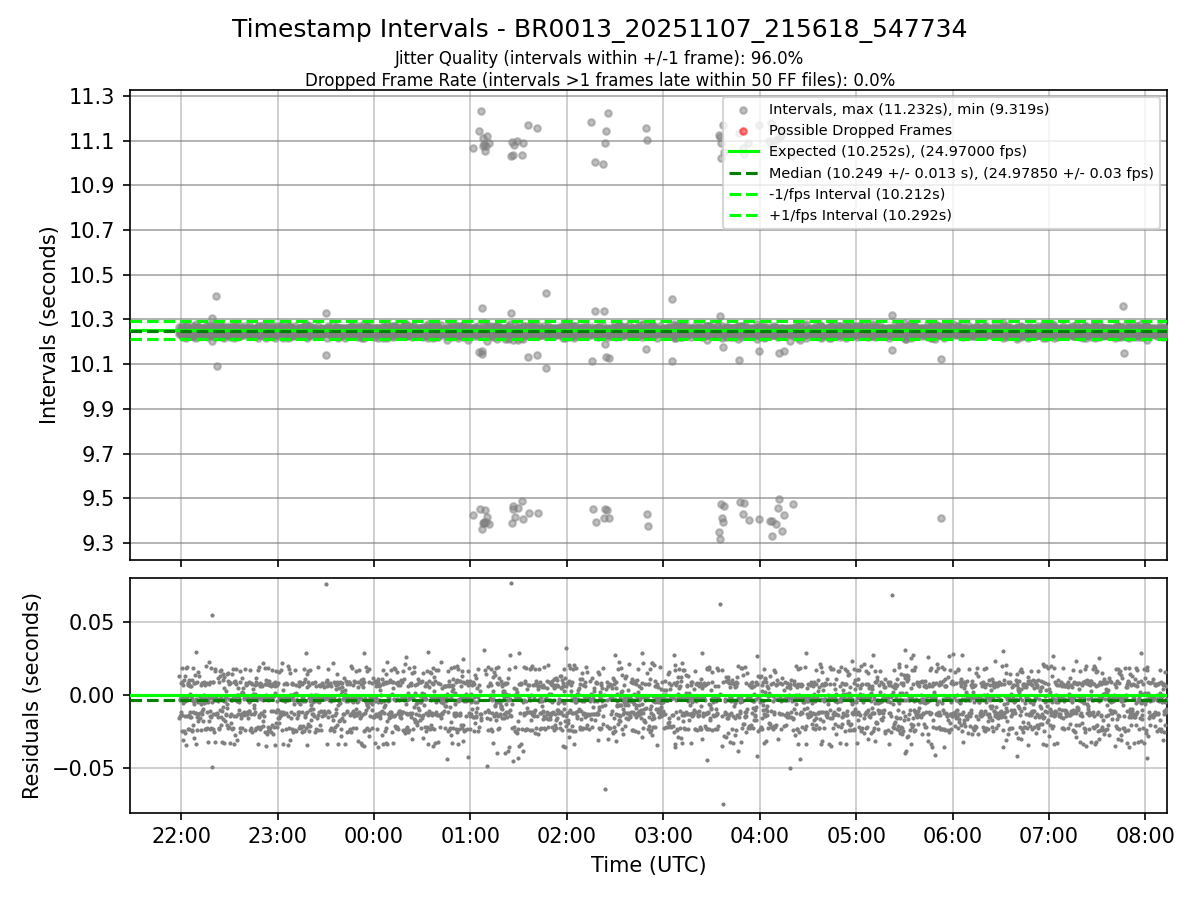Click the 'Jitter Quality' subtitle line showing 96.0%
Viewport: 1200px width, 900px height.
599,58
